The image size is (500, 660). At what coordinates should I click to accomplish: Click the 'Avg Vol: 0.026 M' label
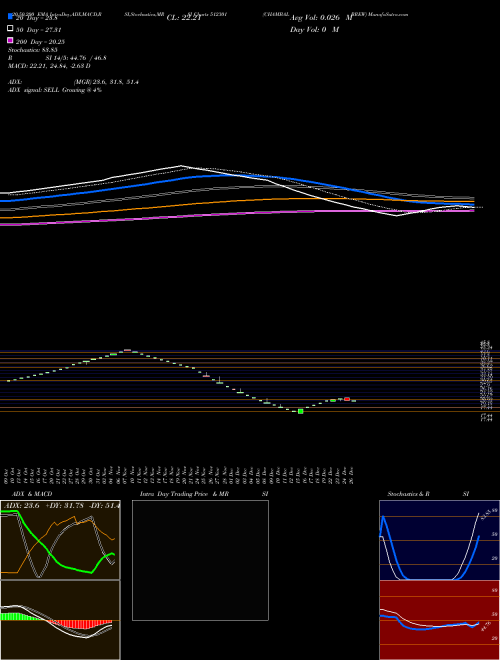(x=321, y=18)
